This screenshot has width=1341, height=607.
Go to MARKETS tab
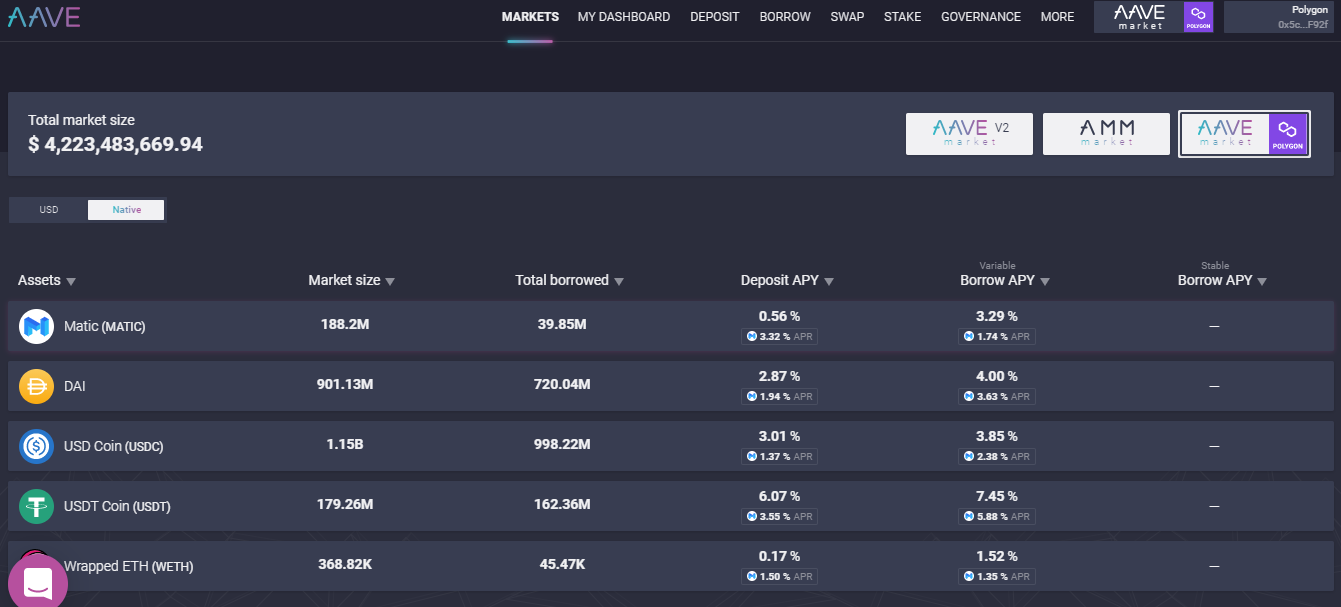tap(530, 17)
